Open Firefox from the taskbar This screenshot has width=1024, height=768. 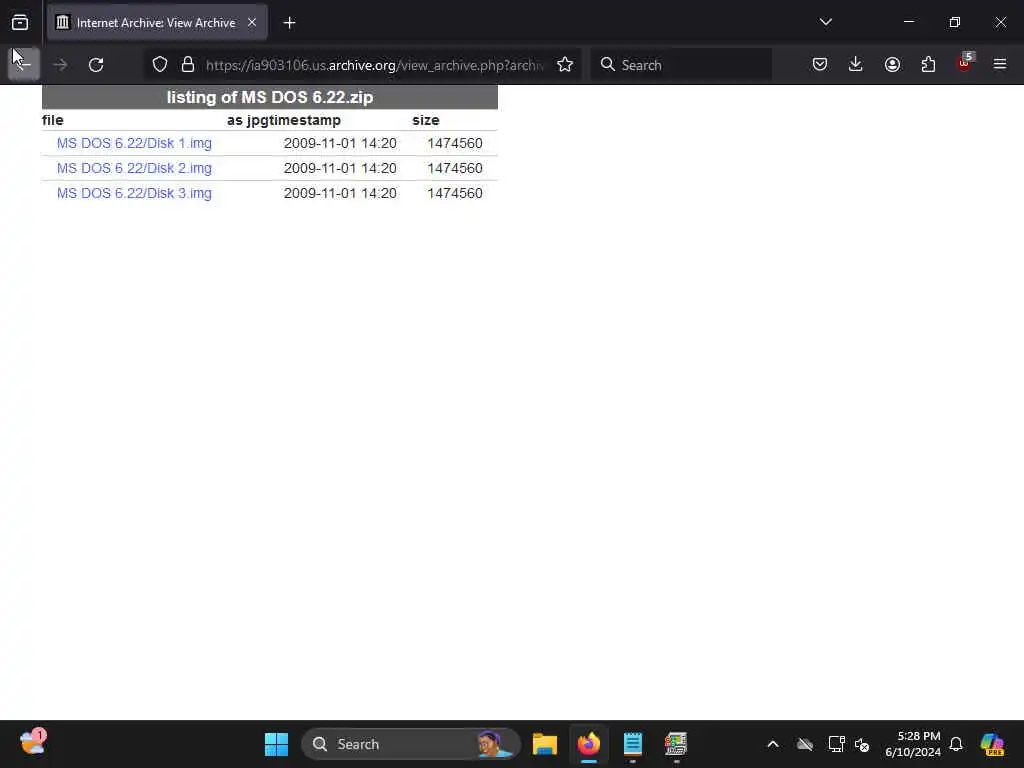pyautogui.click(x=589, y=744)
